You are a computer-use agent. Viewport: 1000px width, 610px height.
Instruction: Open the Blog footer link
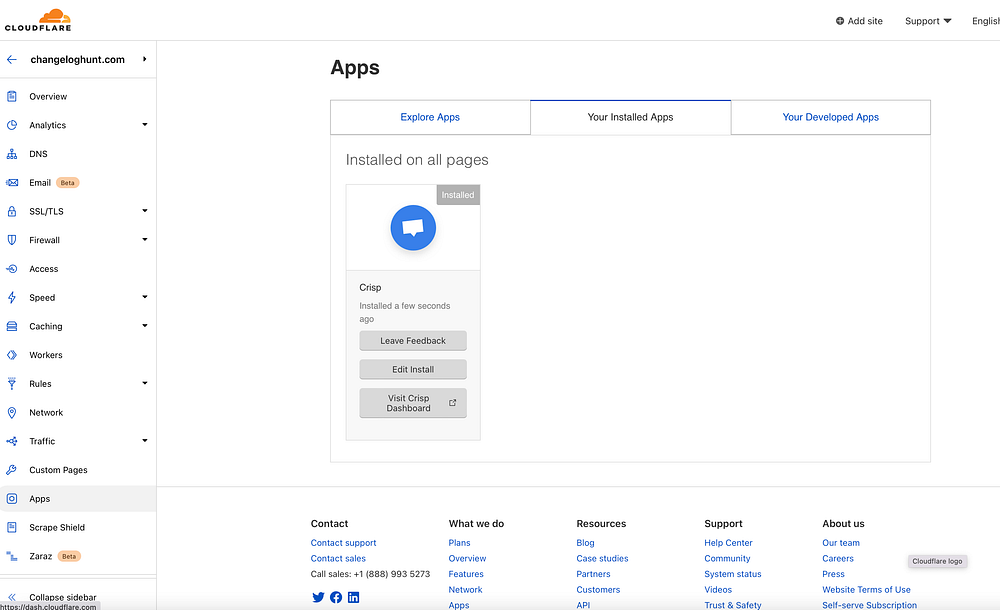pos(585,543)
